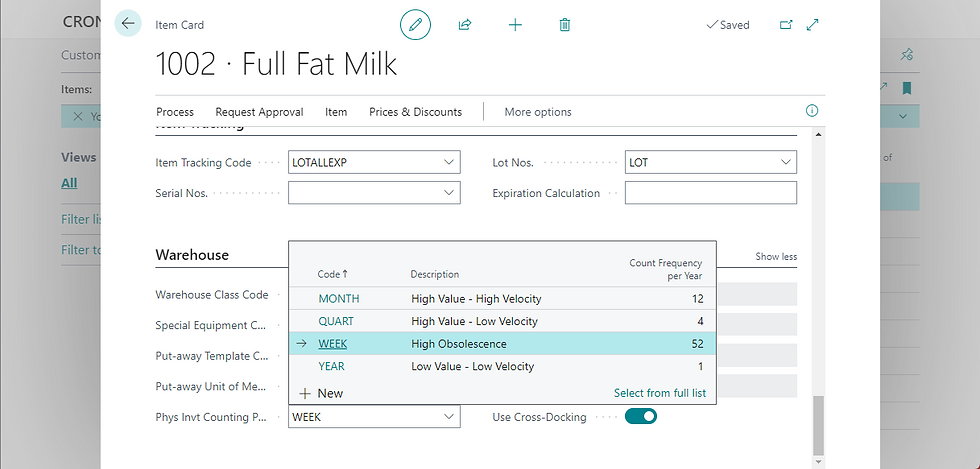The width and height of the screenshot is (980, 469).
Task: Open the Request Approval menu
Action: pos(259,112)
